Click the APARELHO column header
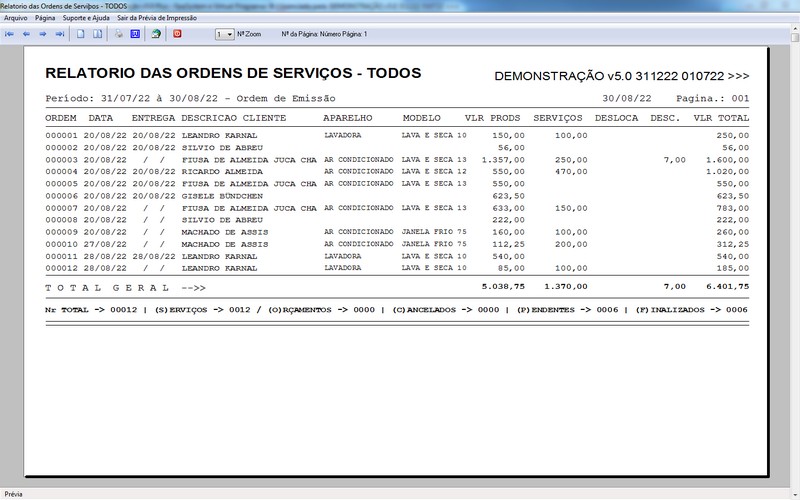Screen dimensions: 800x500 coord(347,118)
